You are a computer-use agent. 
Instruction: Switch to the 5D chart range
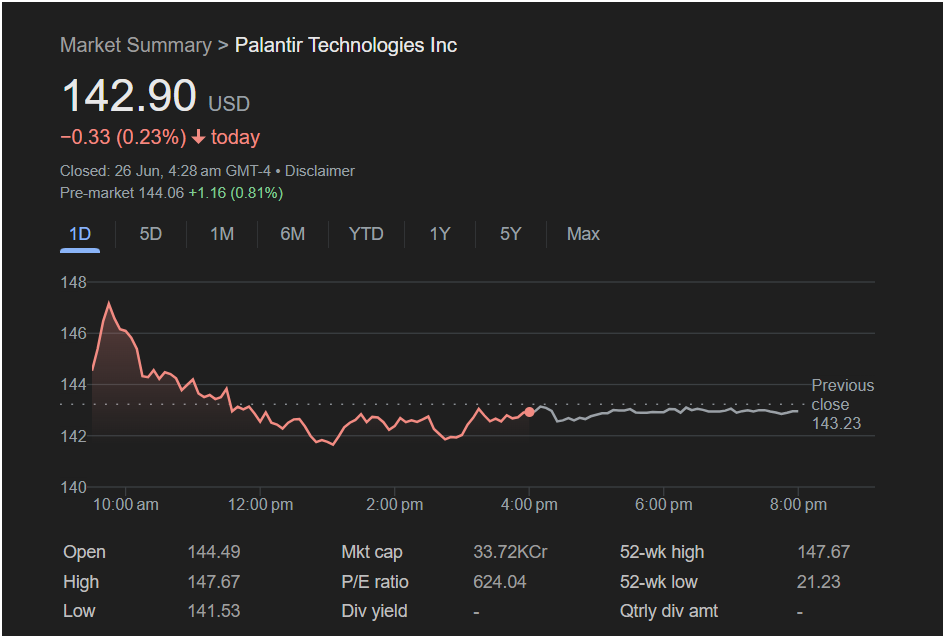click(x=151, y=234)
